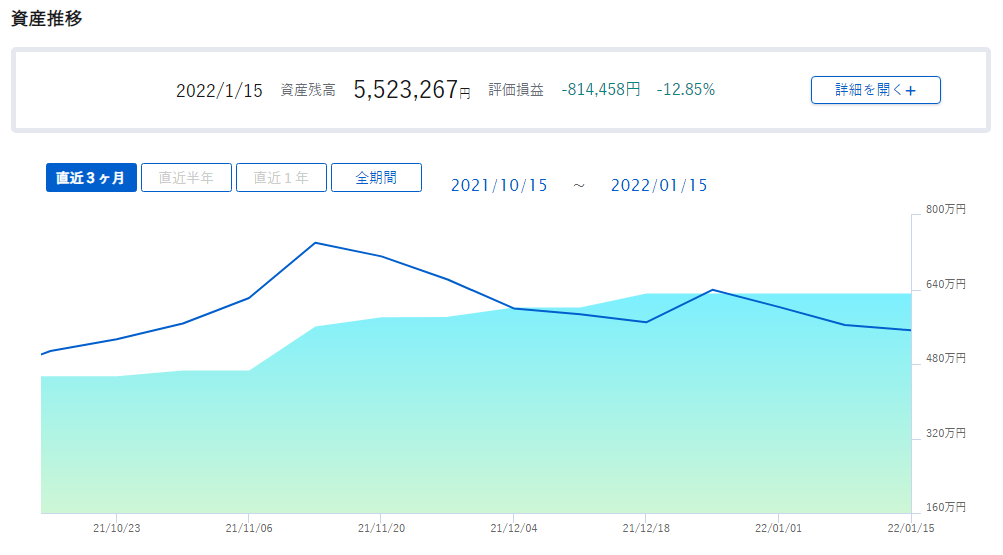This screenshot has height=555, width=1003.
Task: Click the 21/10/23 x-axis date label
Action: (116, 528)
